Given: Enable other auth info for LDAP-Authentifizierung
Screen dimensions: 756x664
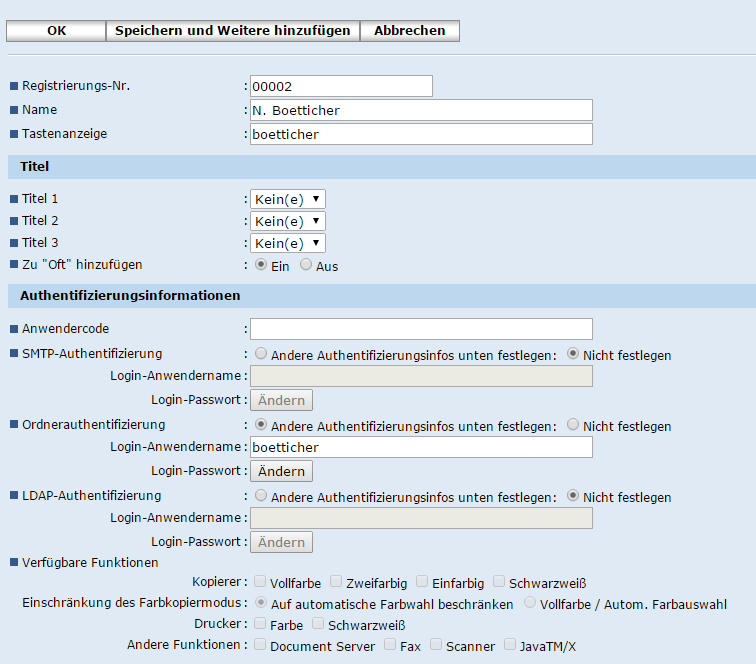Looking at the screenshot, I should click(261, 495).
